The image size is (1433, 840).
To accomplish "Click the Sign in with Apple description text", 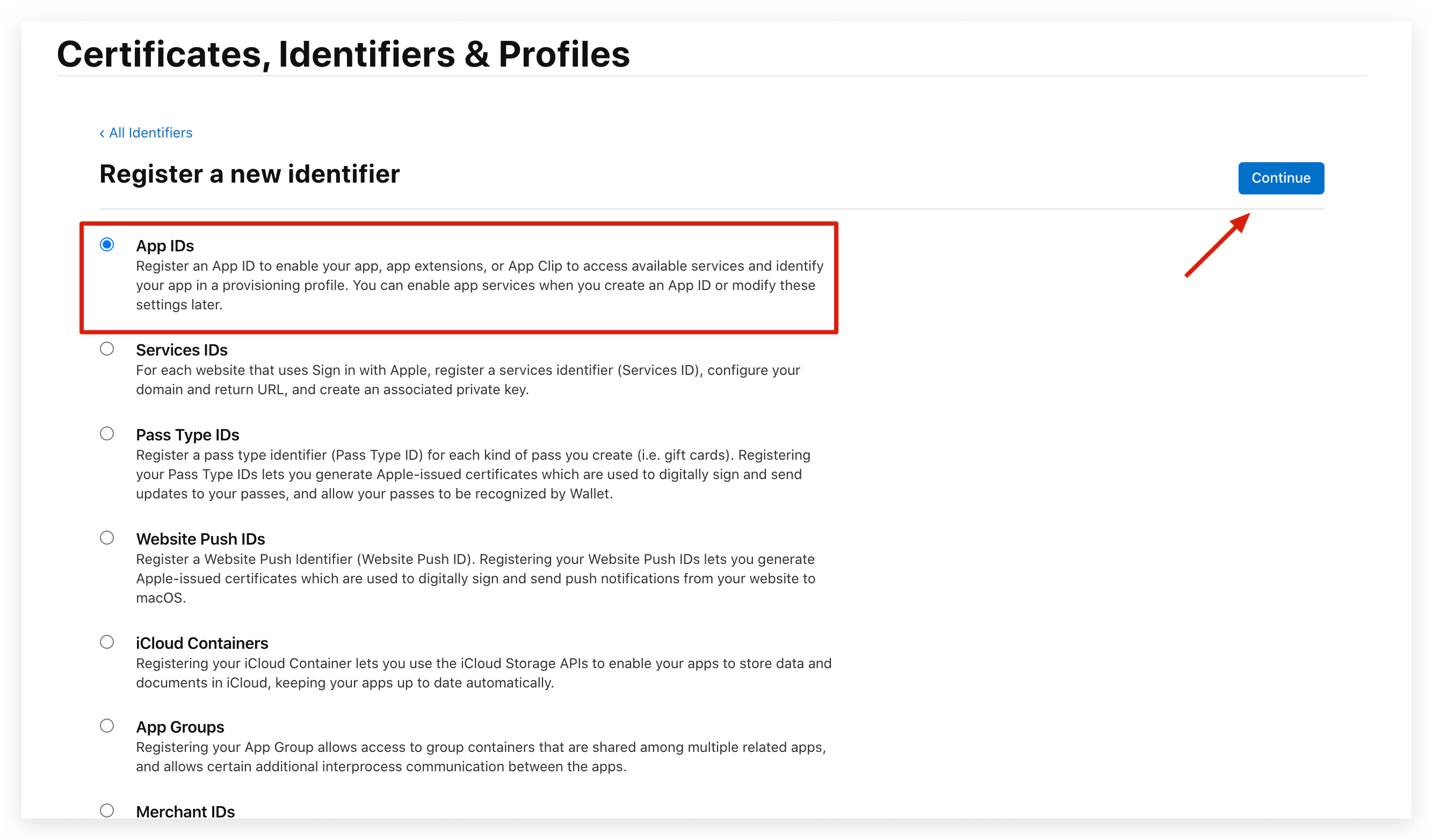I will [x=467, y=380].
